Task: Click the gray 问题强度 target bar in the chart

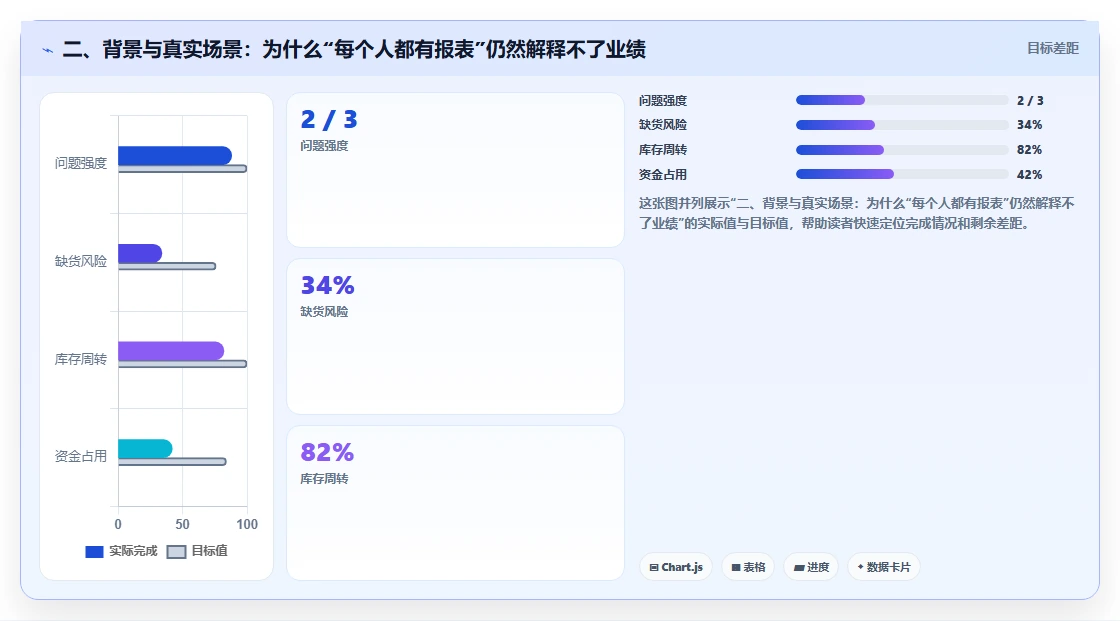Action: coord(183,169)
